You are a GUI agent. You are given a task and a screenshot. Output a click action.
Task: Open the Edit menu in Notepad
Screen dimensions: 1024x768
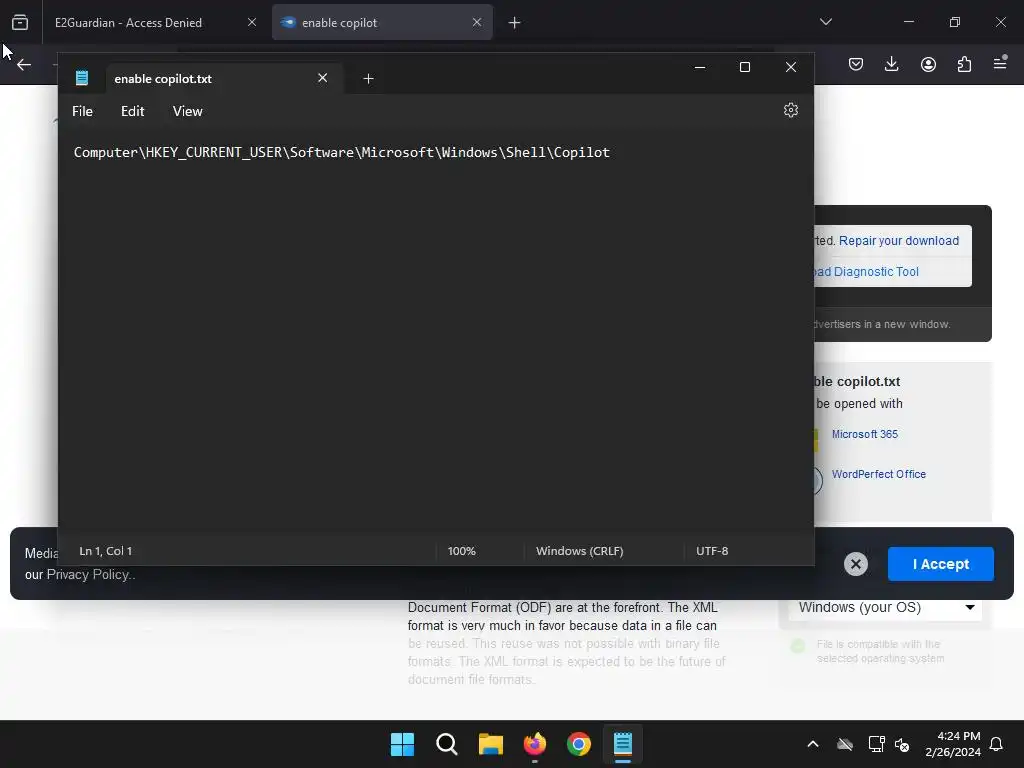(133, 111)
